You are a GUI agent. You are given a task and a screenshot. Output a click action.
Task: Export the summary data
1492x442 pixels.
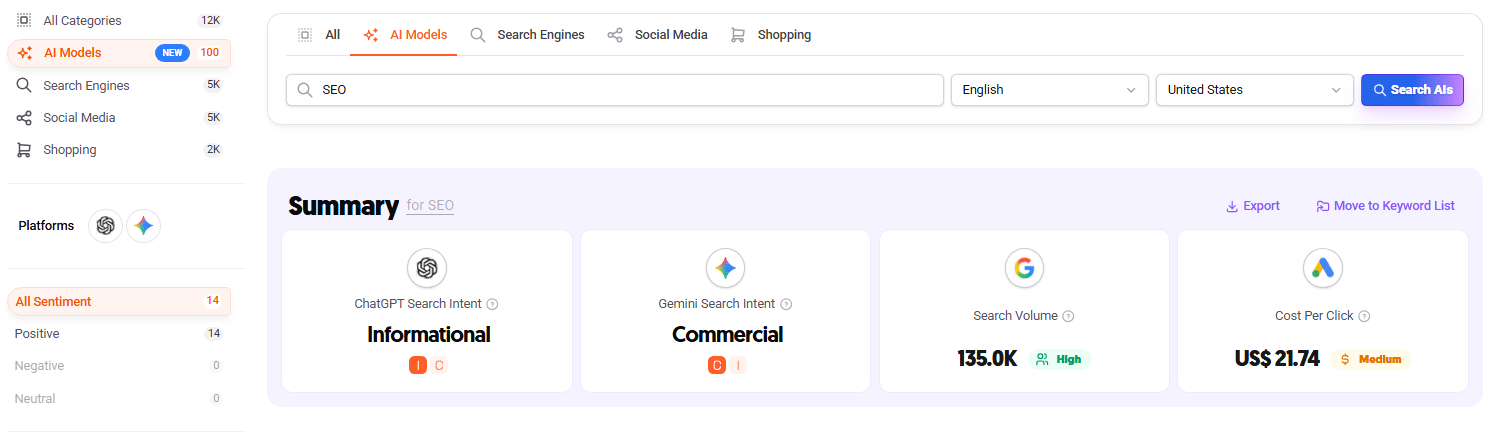tap(1253, 206)
